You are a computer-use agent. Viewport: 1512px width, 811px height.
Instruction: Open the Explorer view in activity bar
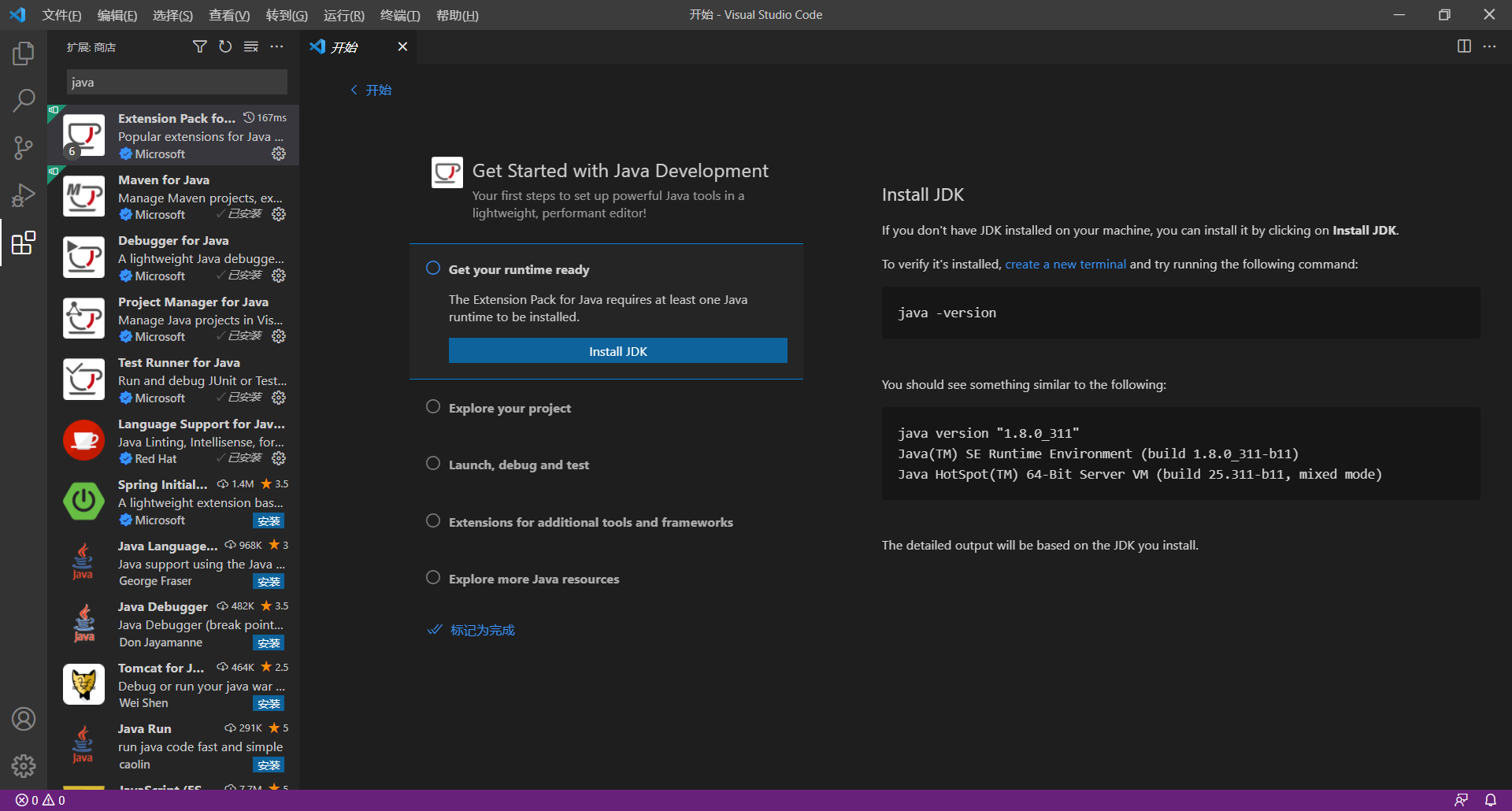tap(24, 54)
